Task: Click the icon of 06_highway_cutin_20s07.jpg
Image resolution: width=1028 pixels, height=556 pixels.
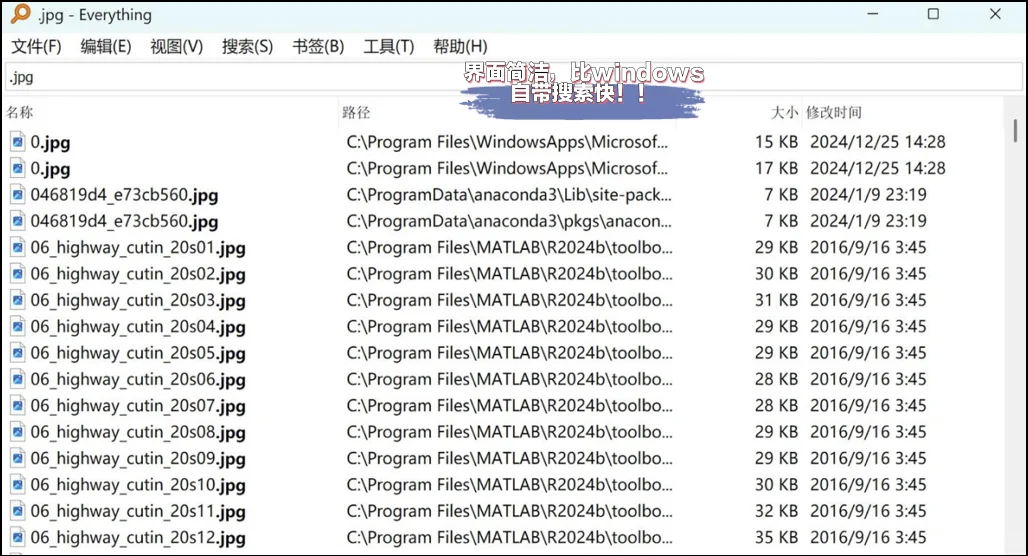Action: (18, 405)
